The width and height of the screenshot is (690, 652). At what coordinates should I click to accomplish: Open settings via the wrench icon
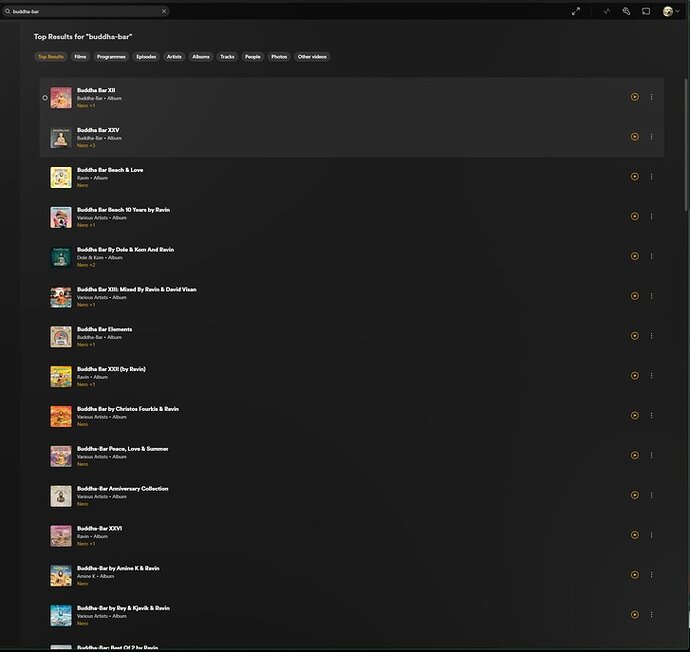[626, 11]
